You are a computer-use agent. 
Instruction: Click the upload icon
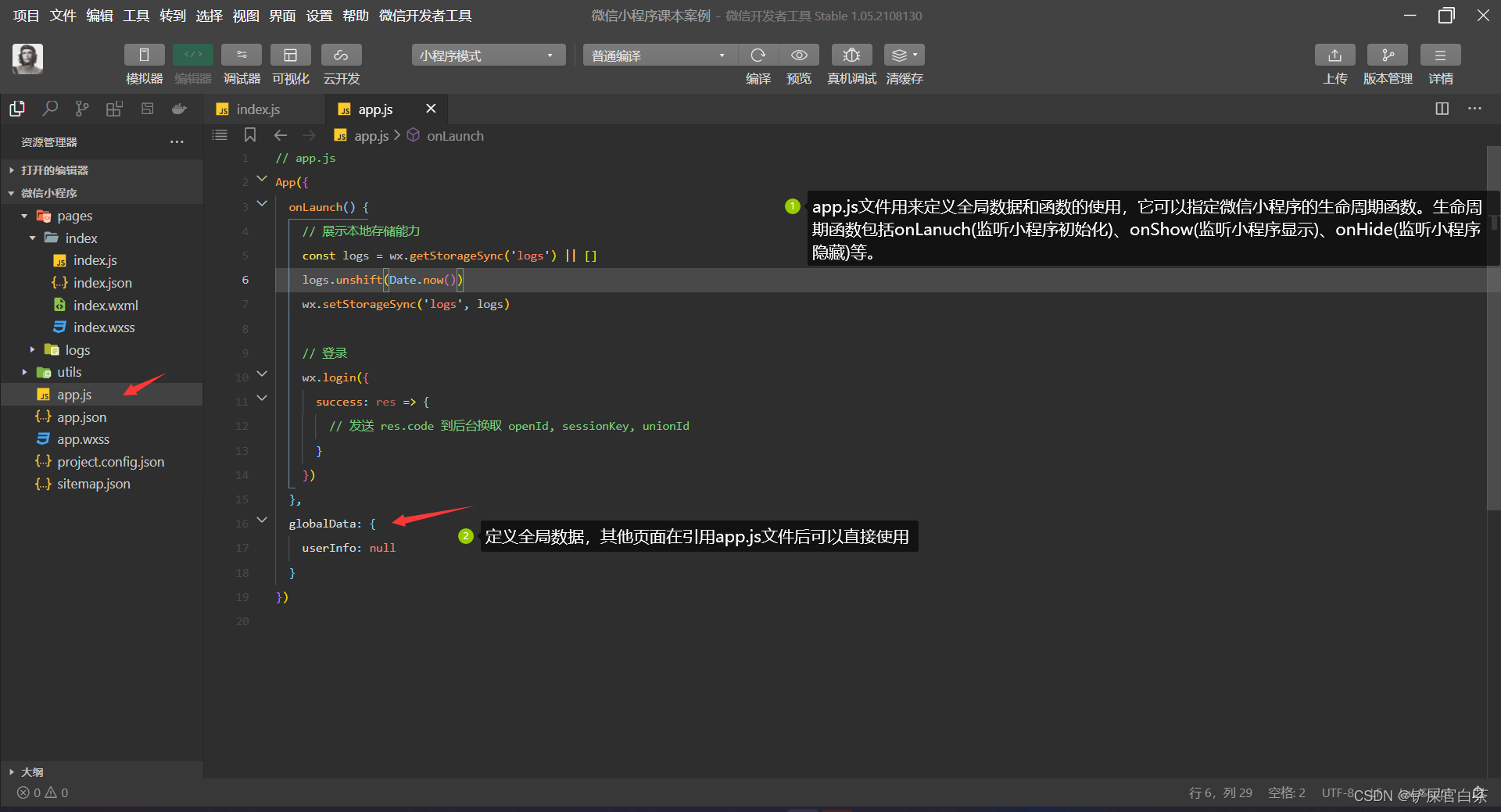pyautogui.click(x=1334, y=55)
